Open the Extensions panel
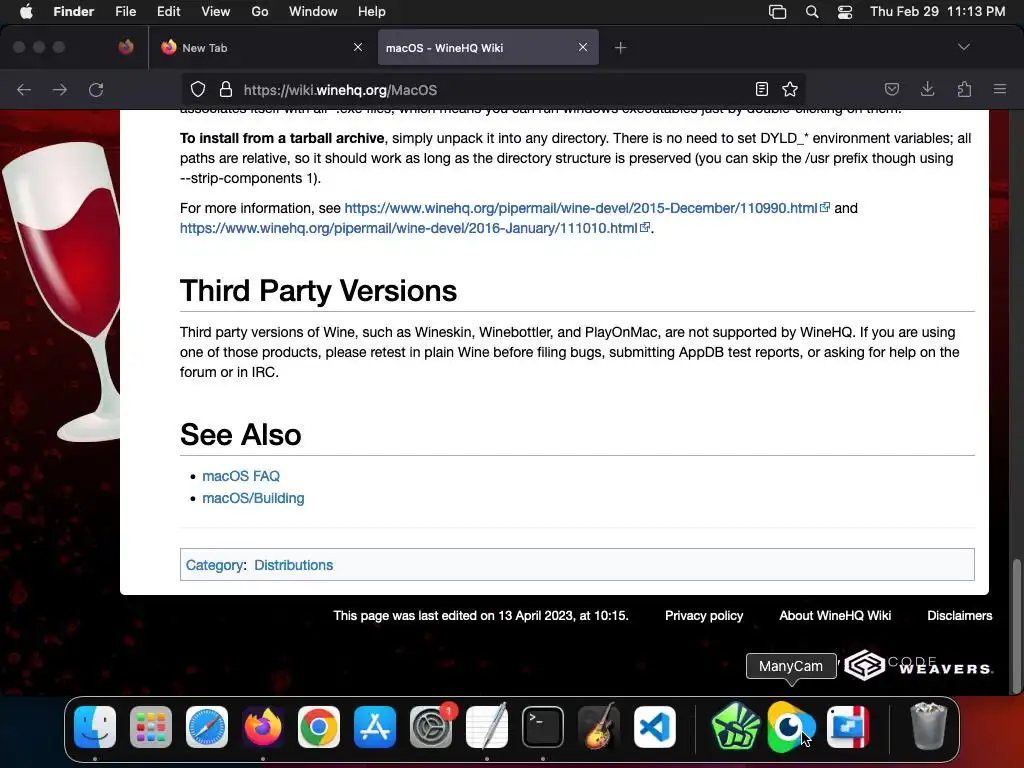 click(x=964, y=89)
